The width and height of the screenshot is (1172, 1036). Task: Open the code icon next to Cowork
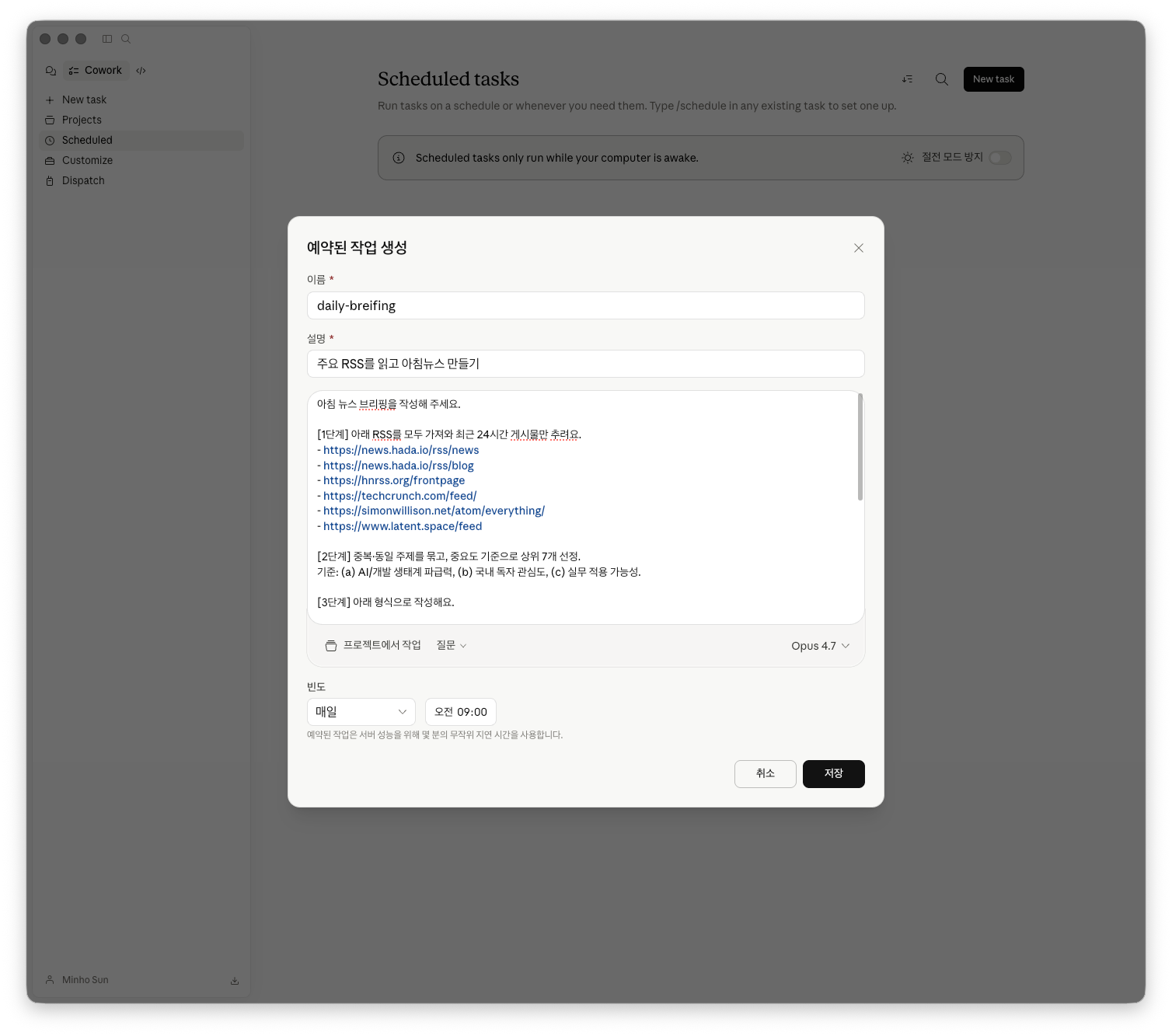[141, 71]
